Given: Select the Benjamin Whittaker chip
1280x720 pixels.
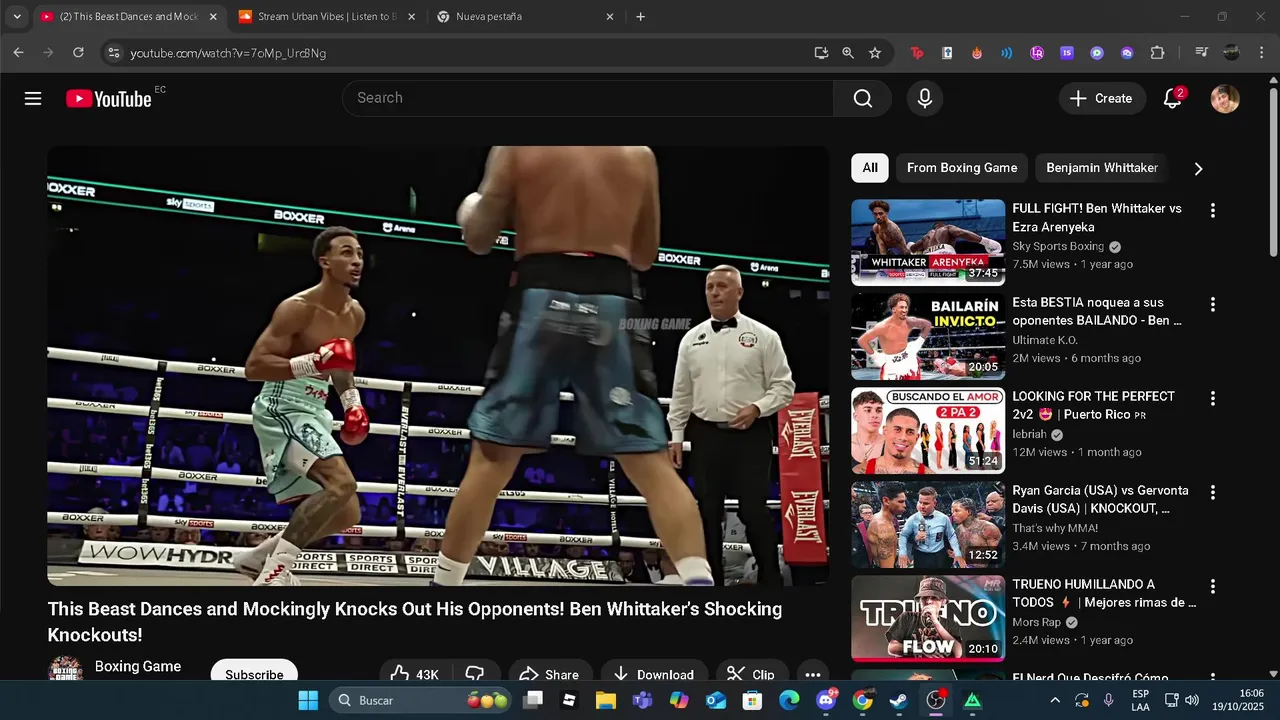Looking at the screenshot, I should (1102, 168).
